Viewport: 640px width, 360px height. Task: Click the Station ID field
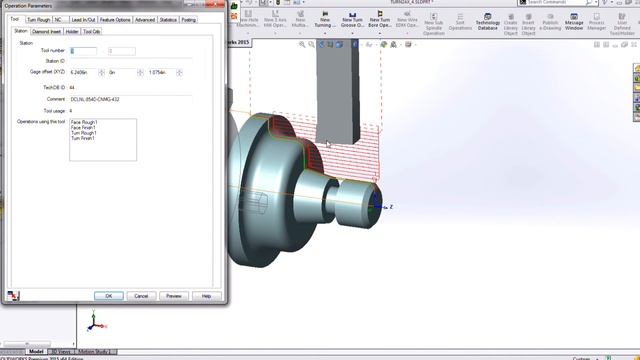tap(131, 61)
